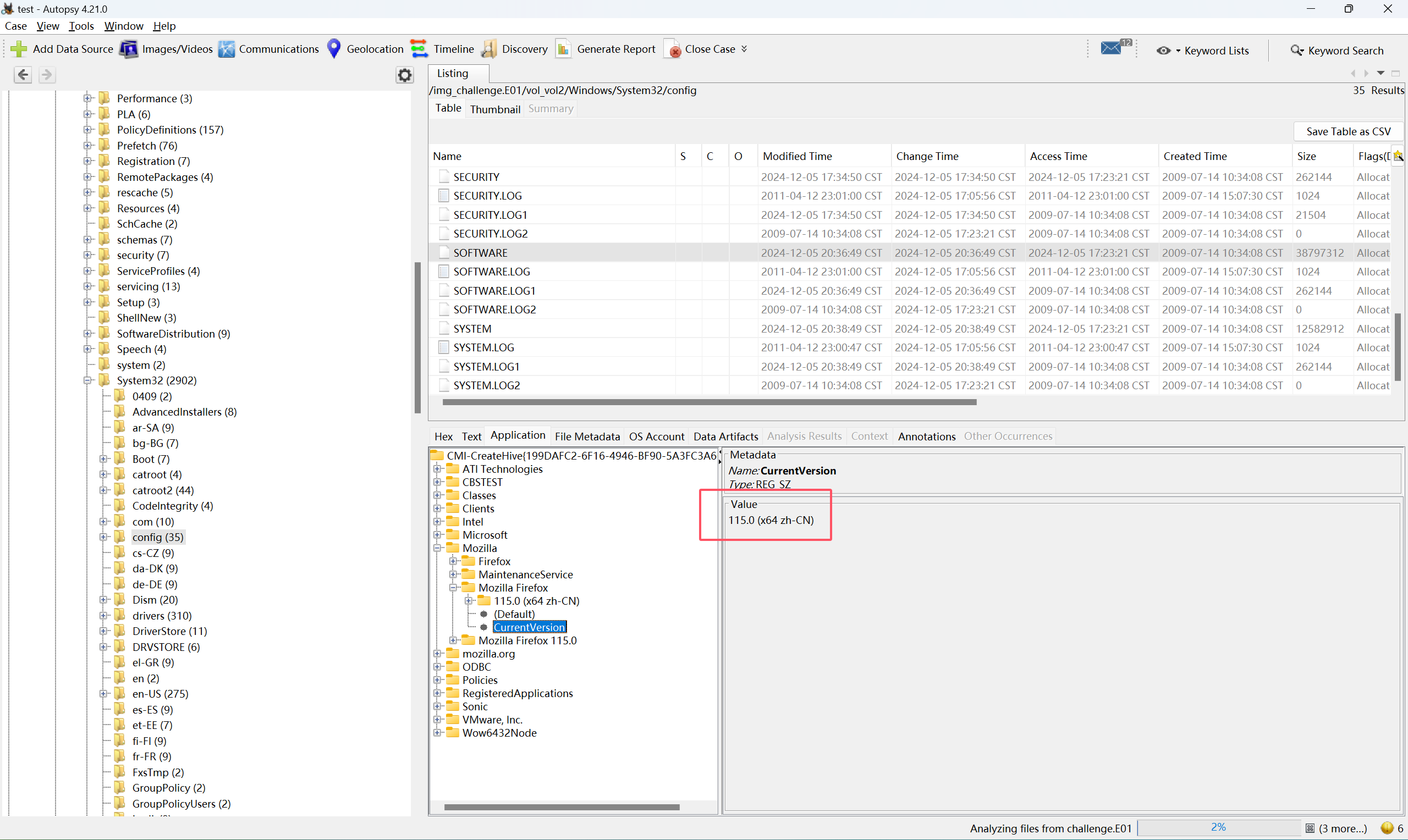Expand the 115.0 (x64 zh-CN) registry key
The width and height of the screenshot is (1408, 840).
(x=469, y=600)
